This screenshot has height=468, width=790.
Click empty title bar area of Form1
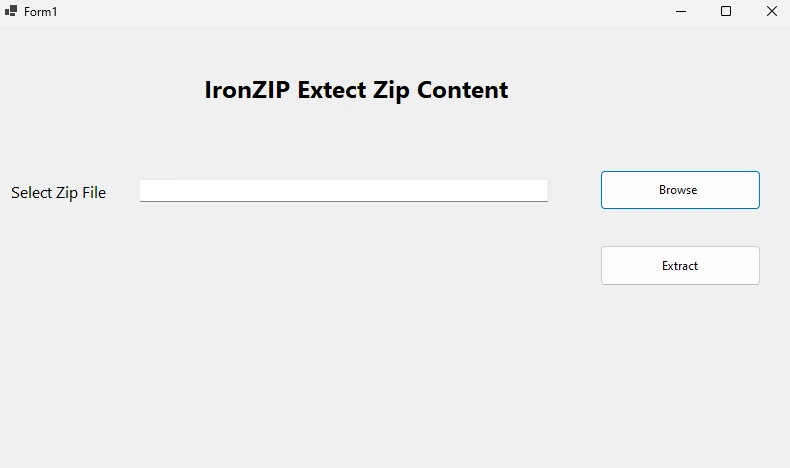pos(350,11)
